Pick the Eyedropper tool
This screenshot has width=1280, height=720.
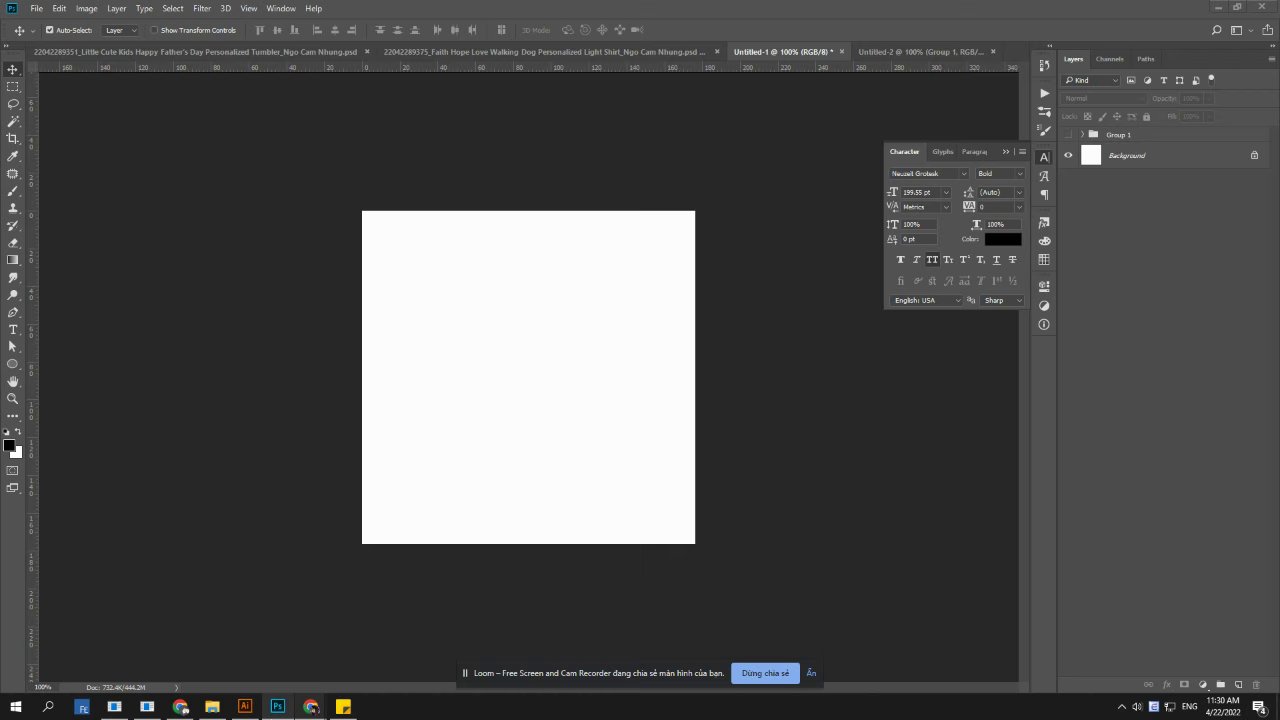[13, 156]
